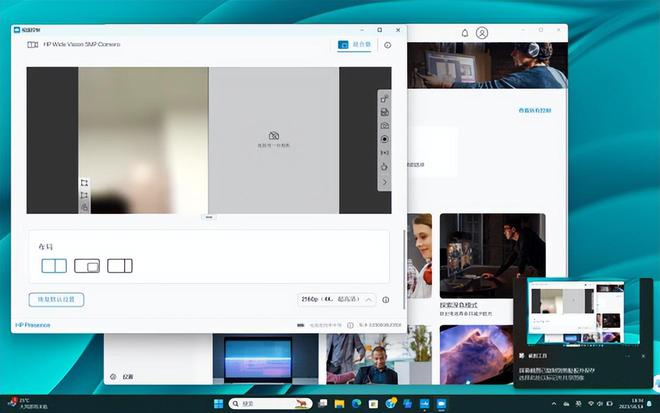Viewport: 660px width, 413px height.
Task: Dismiss the Snipping Tool notification
Action: pyautogui.click(x=643, y=356)
